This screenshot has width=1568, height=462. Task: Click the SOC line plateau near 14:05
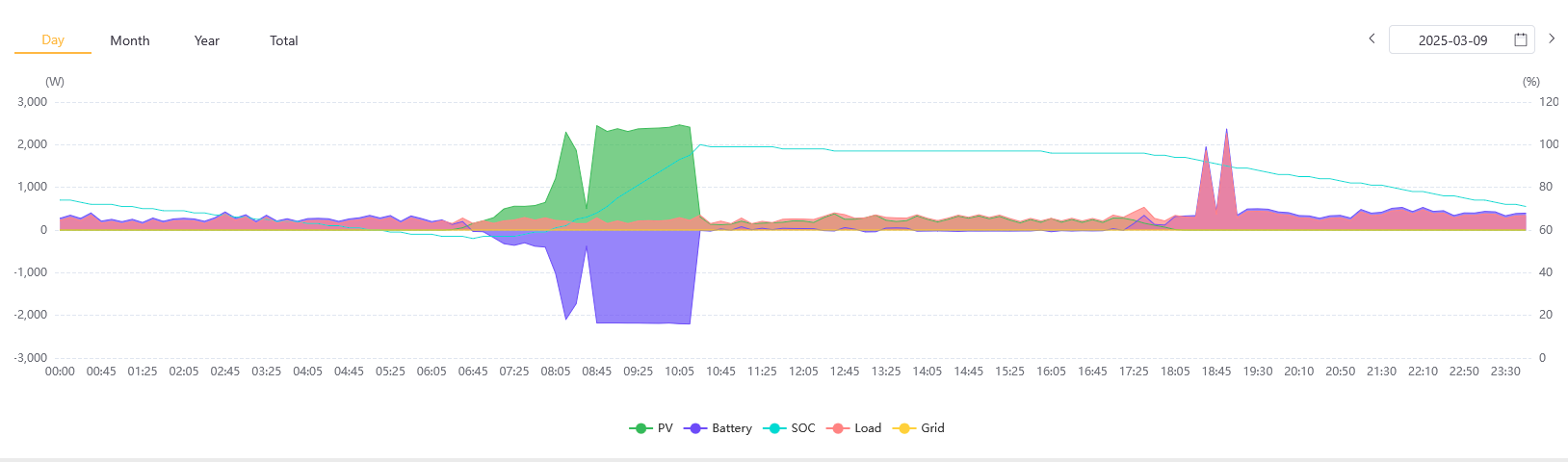pos(928,151)
